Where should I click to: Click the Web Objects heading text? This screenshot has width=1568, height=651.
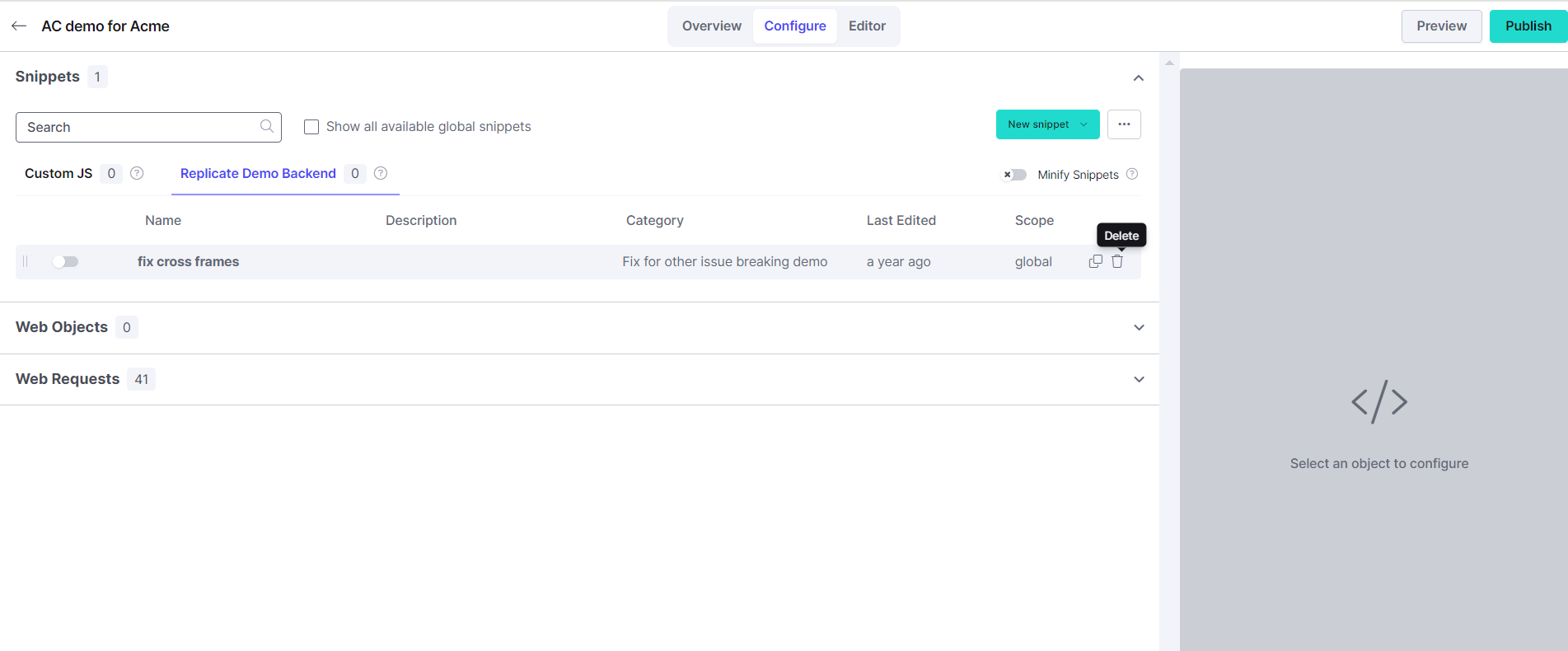click(x=62, y=327)
